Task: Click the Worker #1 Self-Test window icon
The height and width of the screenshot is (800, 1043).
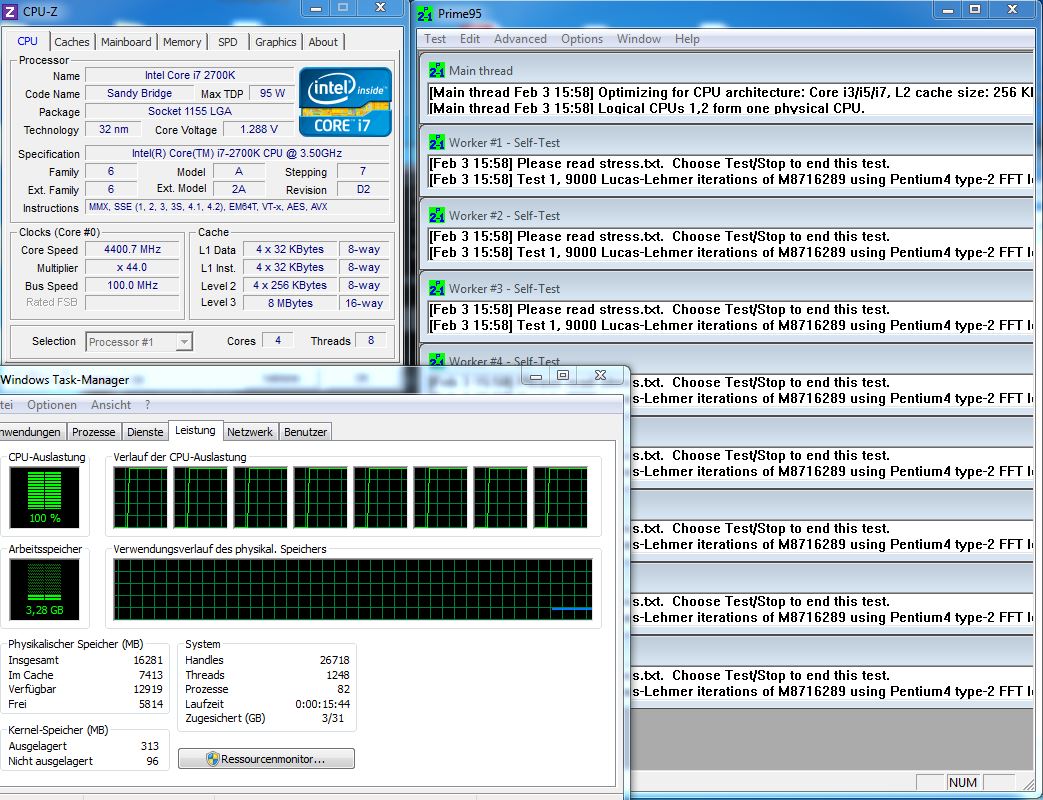Action: [436, 142]
